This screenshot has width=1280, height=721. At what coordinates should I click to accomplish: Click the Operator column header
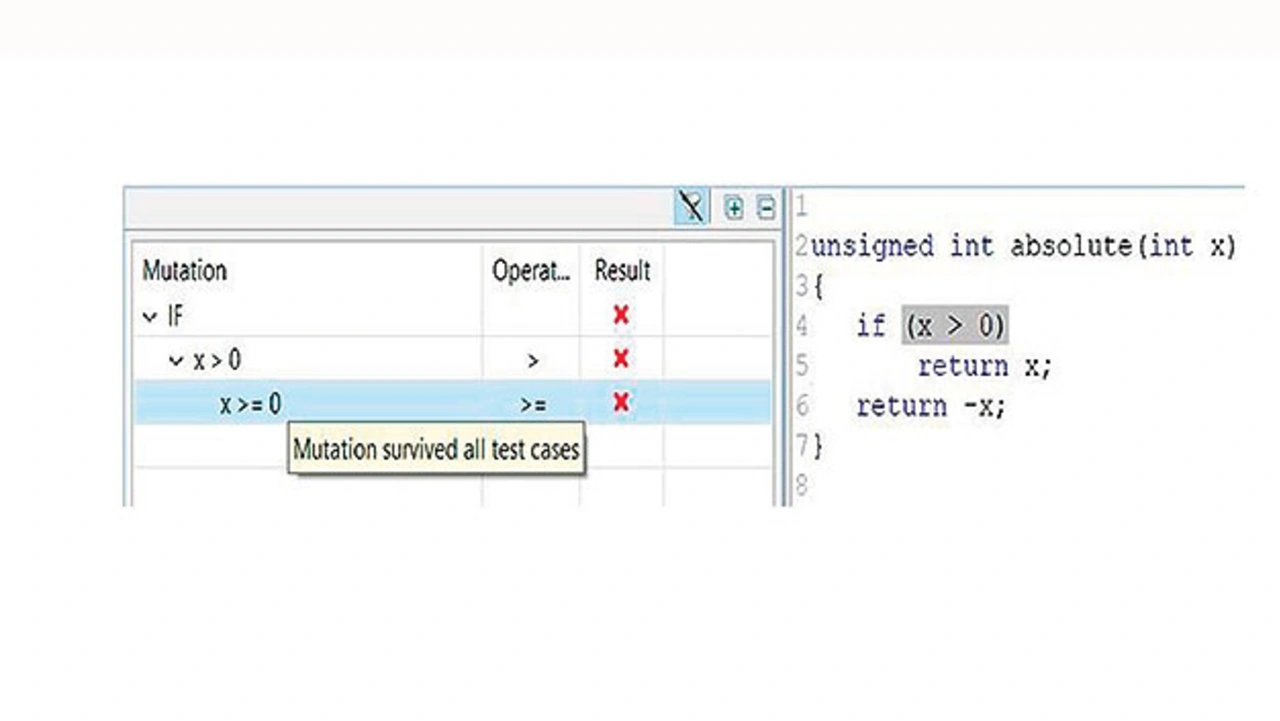(x=530, y=271)
